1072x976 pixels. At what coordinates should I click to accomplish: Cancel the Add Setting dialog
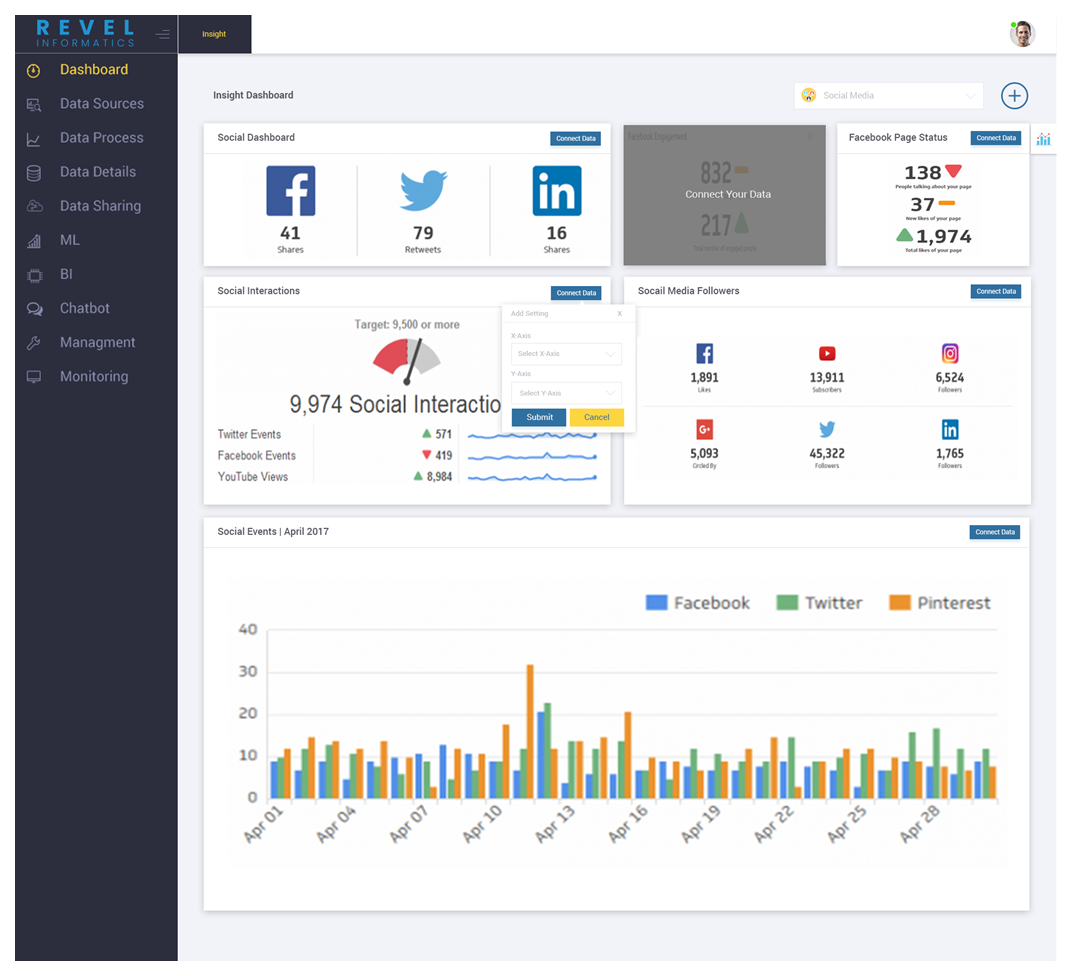(x=596, y=418)
